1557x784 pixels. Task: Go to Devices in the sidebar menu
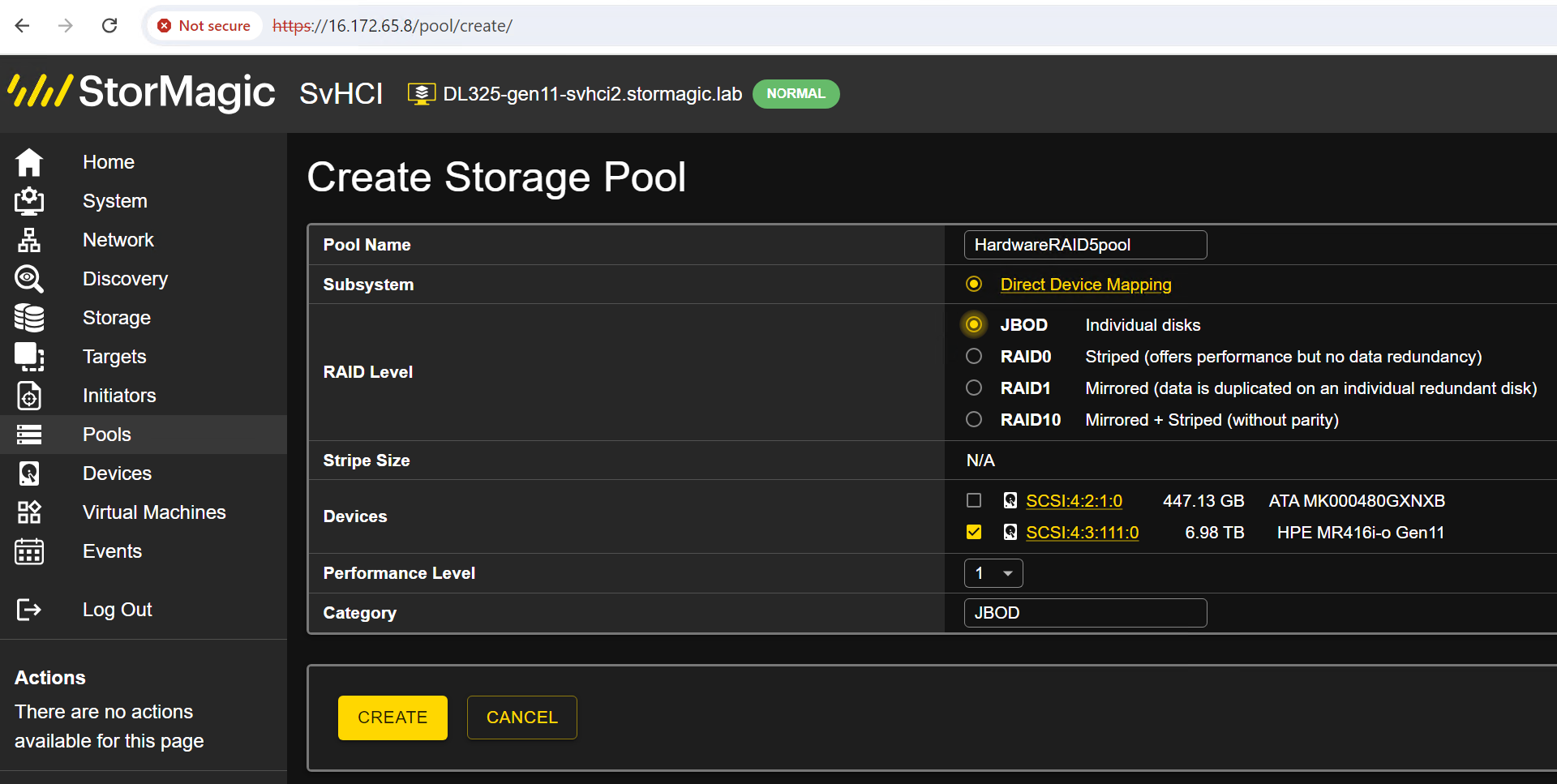117,473
